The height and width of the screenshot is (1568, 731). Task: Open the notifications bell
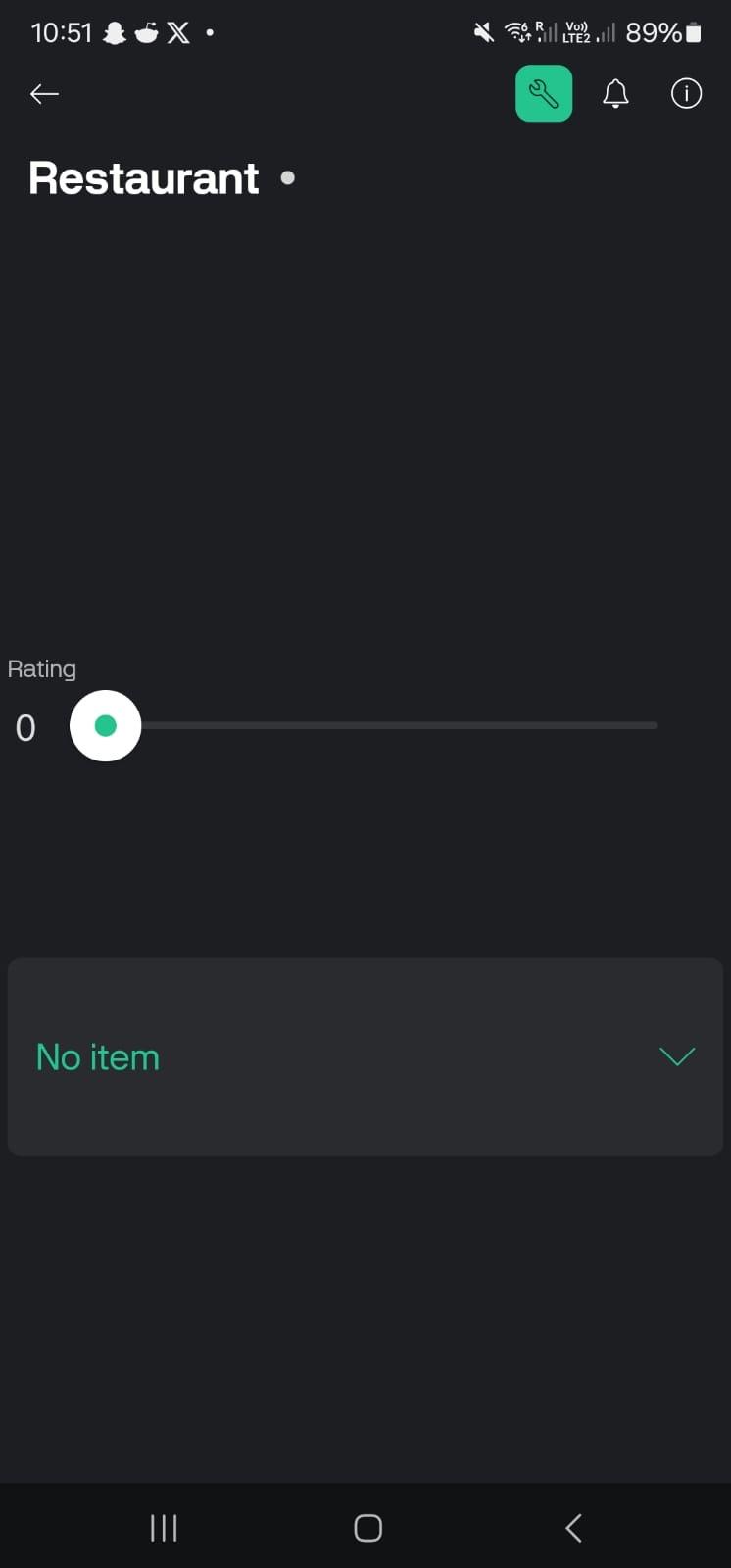click(x=616, y=93)
